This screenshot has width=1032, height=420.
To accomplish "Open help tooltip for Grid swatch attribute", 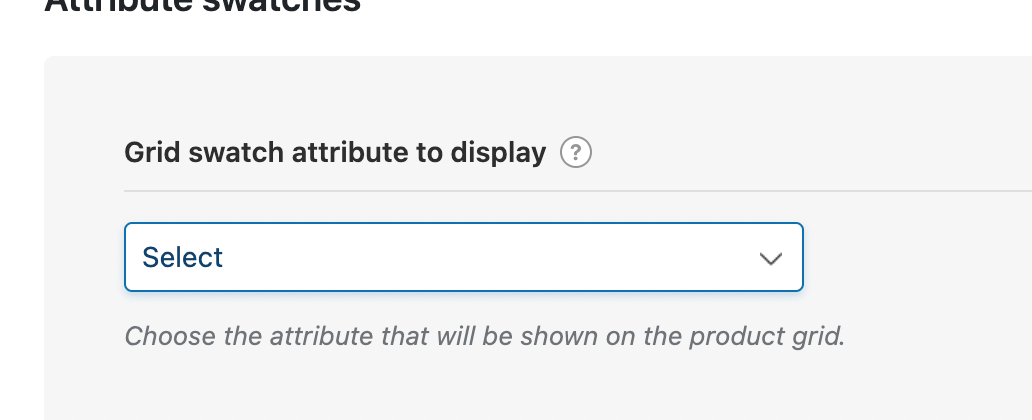I will click(576, 154).
